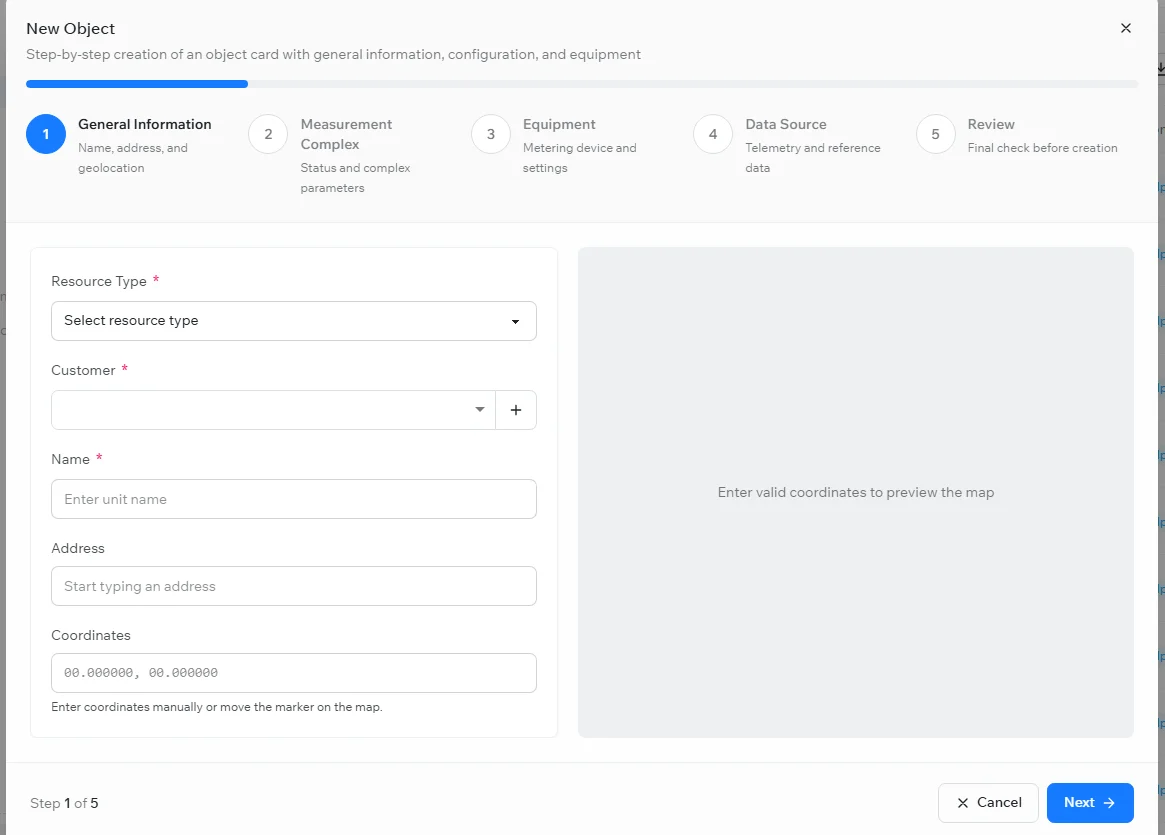
Task: Click the step 5 circle number
Action: (x=935, y=134)
